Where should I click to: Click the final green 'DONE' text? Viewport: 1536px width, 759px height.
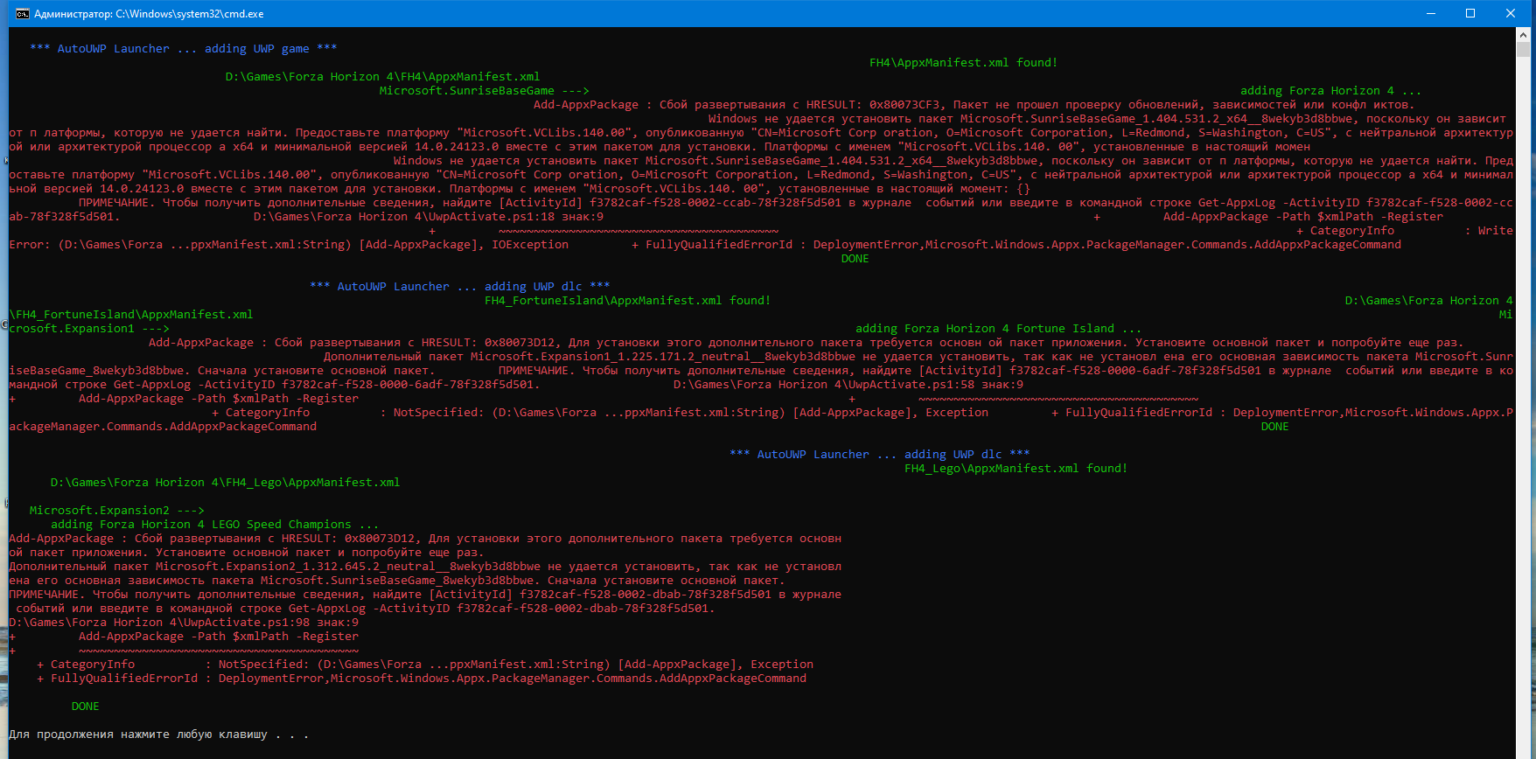point(85,706)
